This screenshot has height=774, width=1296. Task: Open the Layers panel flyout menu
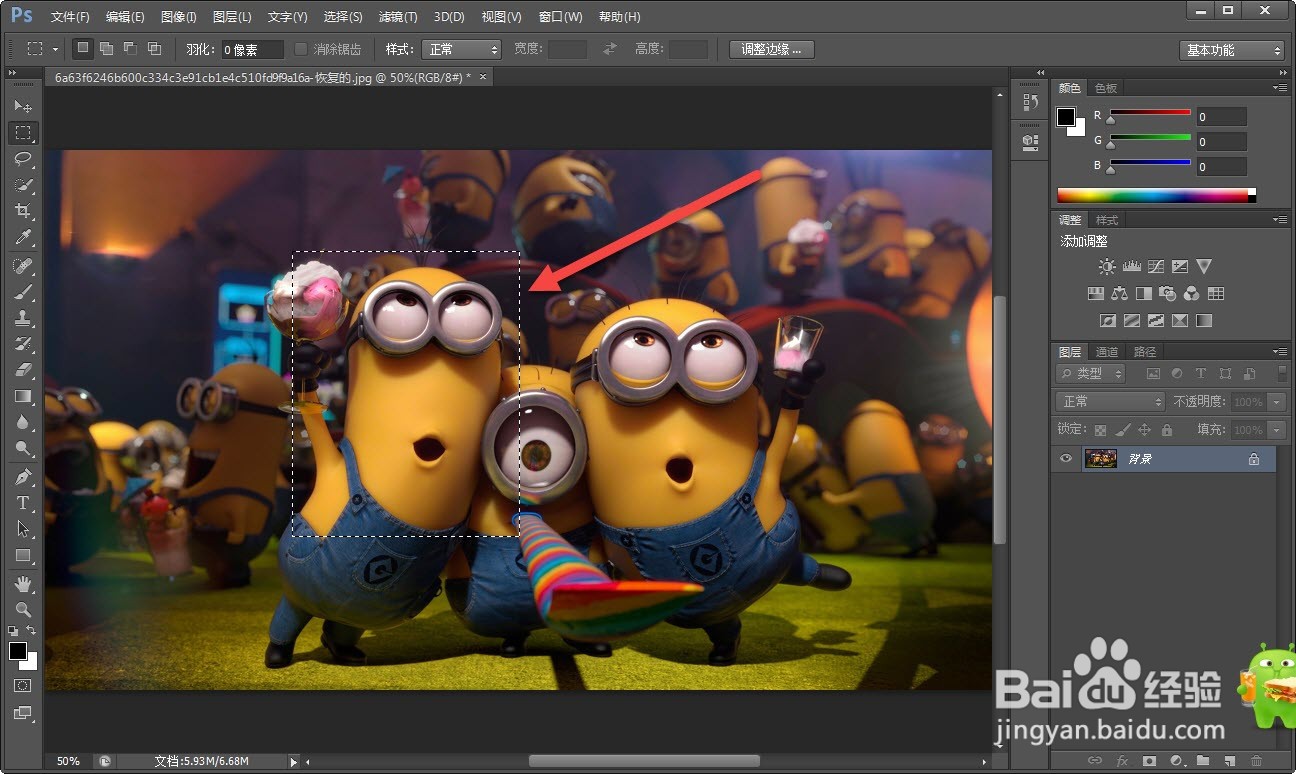click(x=1280, y=352)
